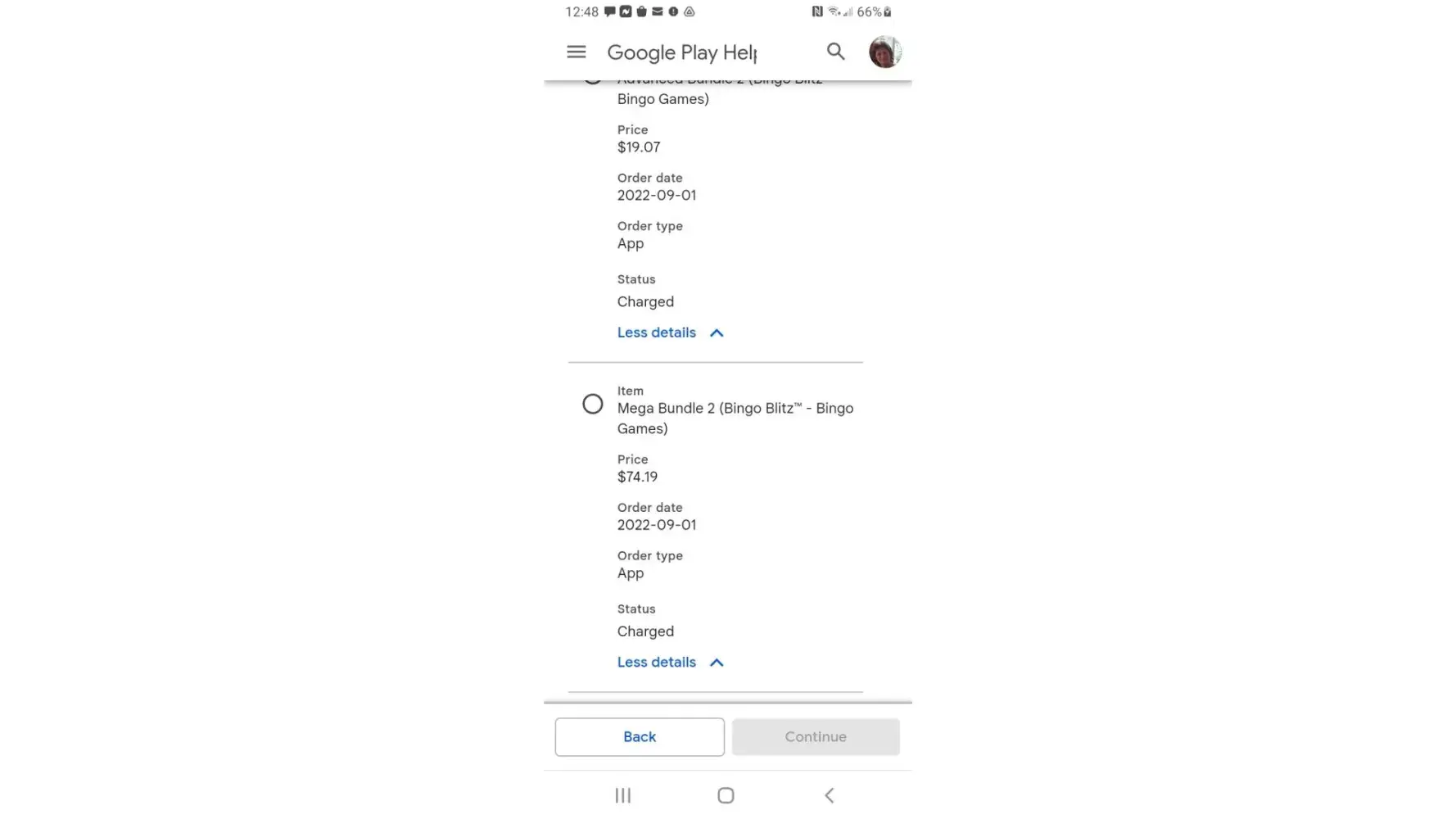Collapse details chevron for $19.07 order
Viewport: 1456px width, 819px height.
pos(717,333)
